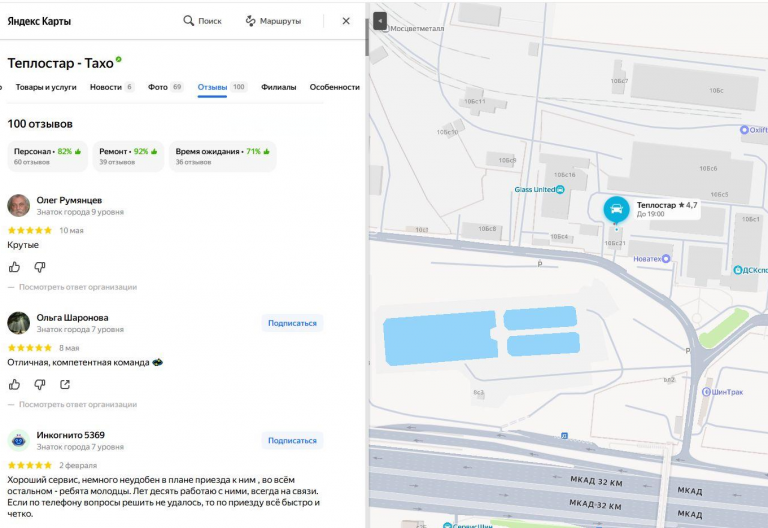Open Олег Румянцев's profile name
768x528 pixels.
click(69, 200)
